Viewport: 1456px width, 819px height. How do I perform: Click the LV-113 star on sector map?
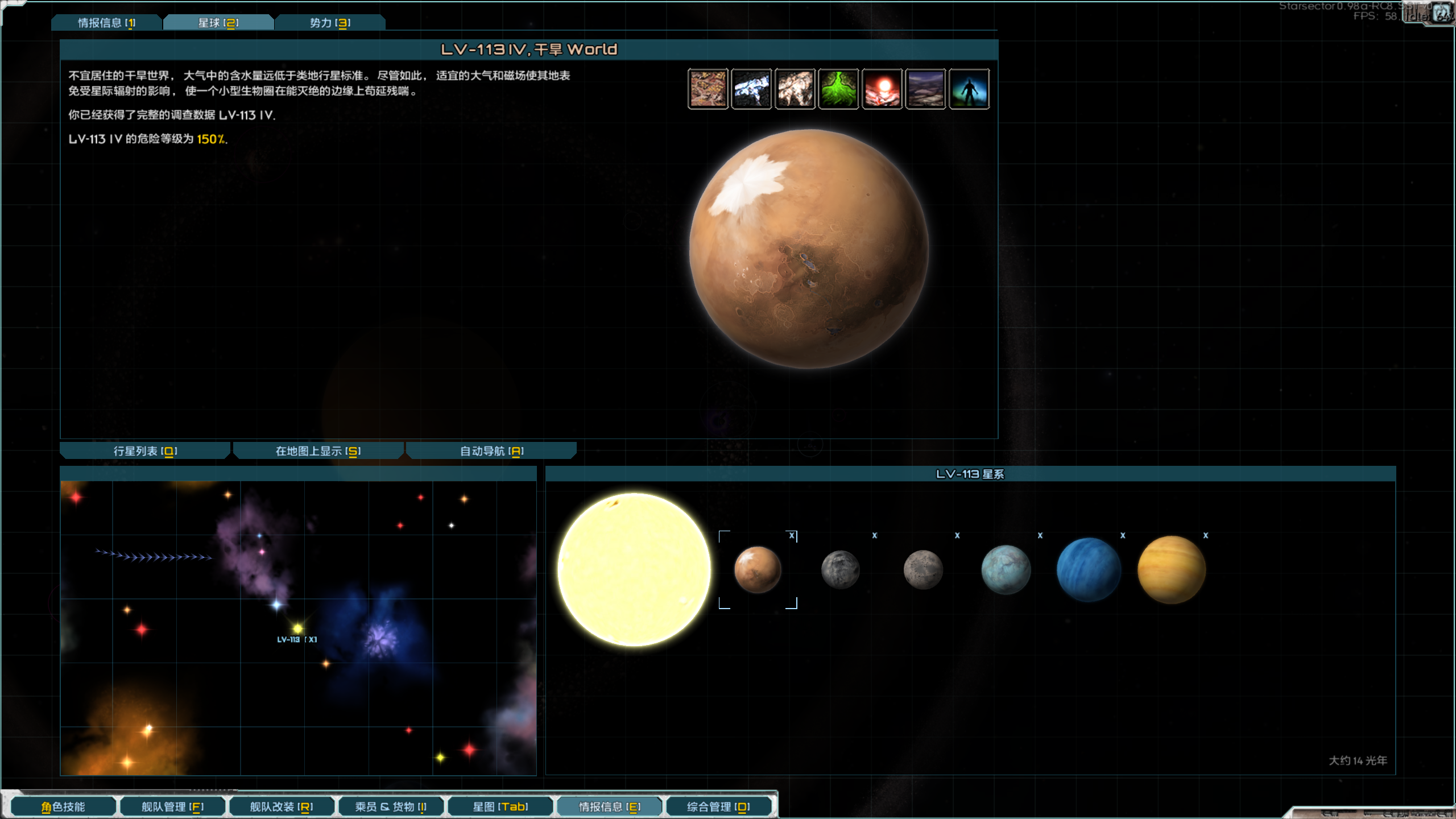[297, 628]
